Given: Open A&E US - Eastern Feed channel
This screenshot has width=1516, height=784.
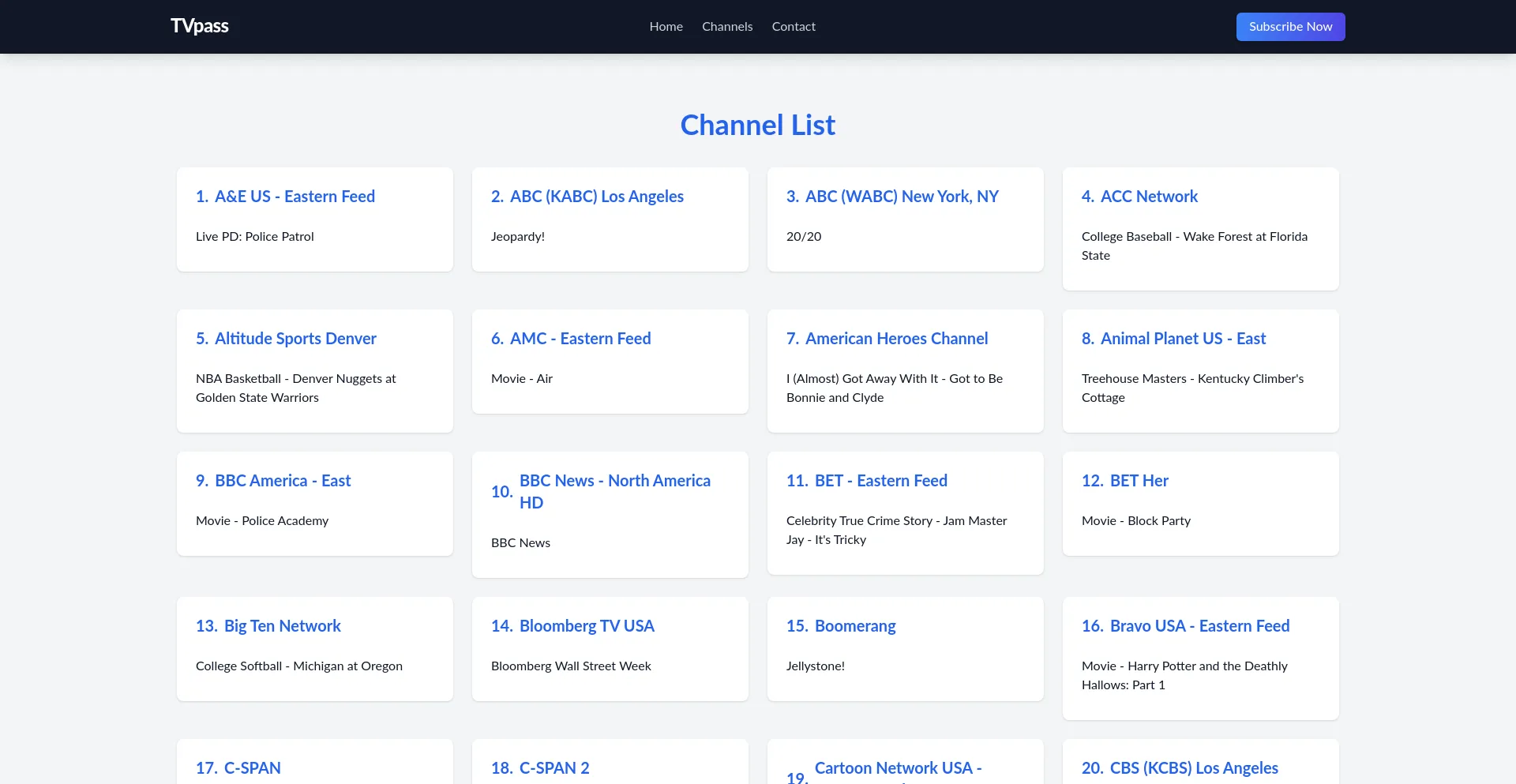Looking at the screenshot, I should (x=295, y=197).
